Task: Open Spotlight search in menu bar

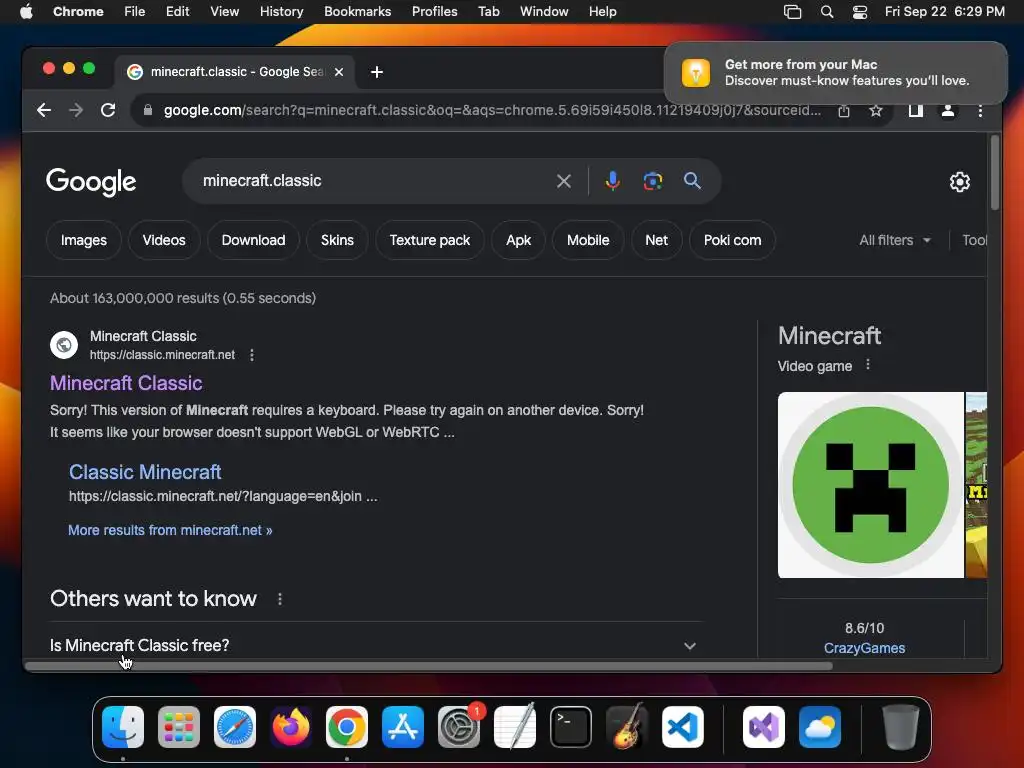Action: pos(827,12)
